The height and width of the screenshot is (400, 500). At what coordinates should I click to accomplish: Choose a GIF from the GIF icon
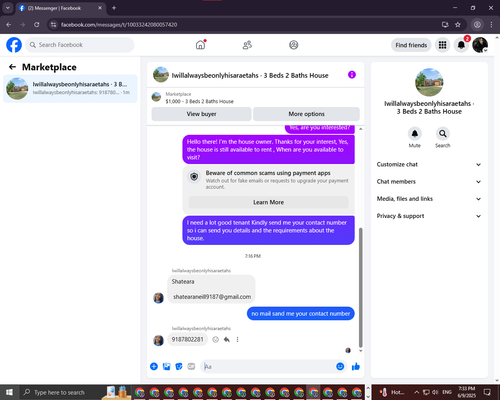click(x=191, y=367)
